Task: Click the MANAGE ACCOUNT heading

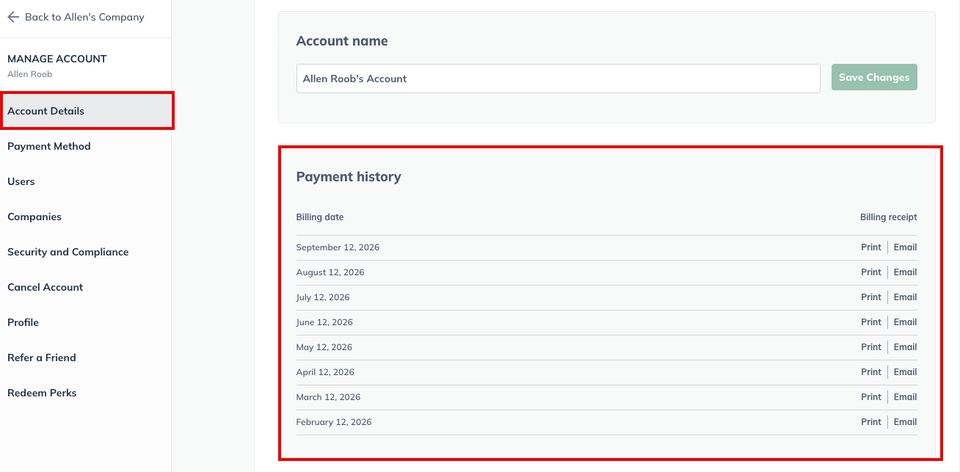Action: (57, 59)
